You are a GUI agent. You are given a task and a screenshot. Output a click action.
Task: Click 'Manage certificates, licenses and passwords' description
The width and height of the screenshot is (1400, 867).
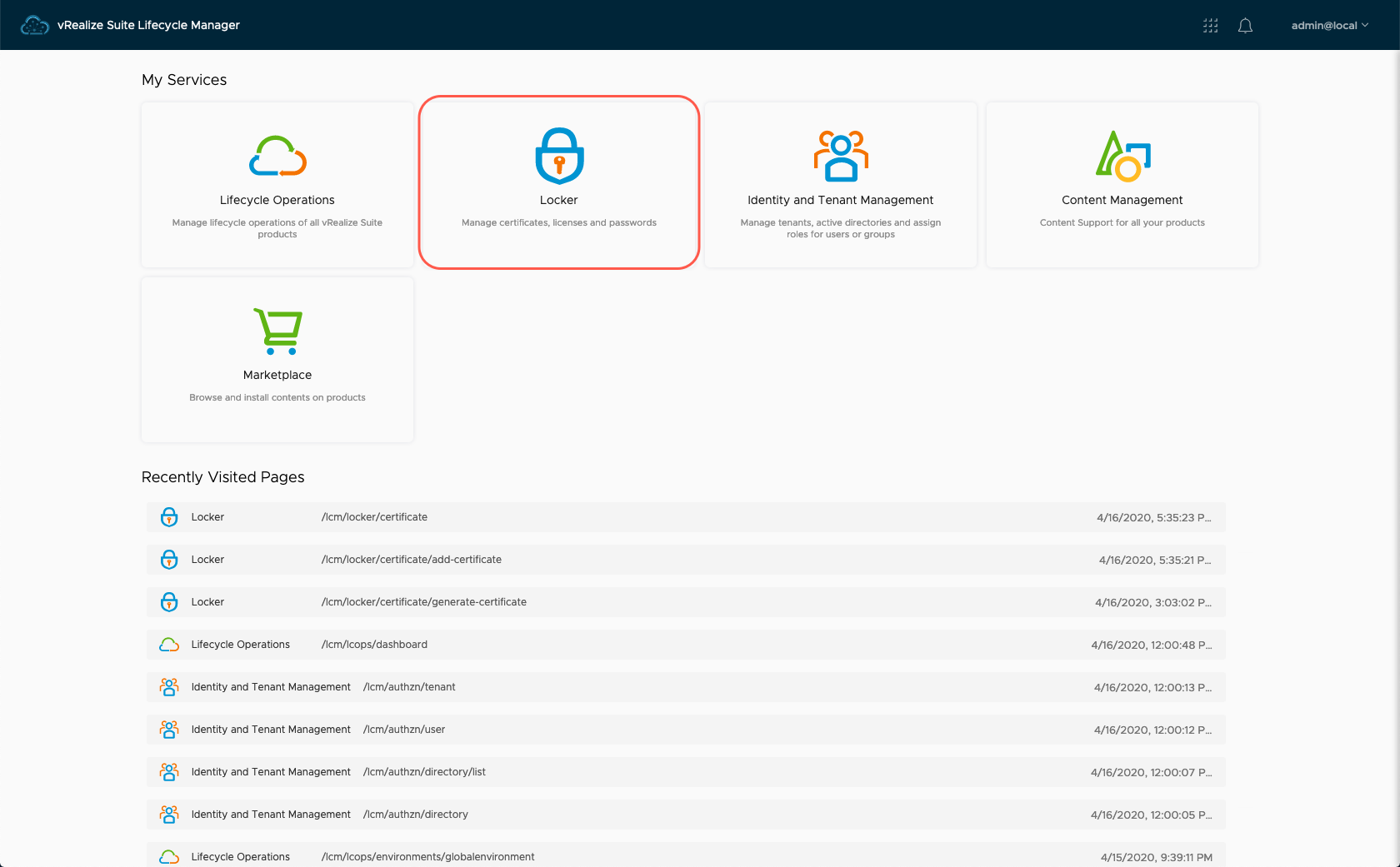click(559, 222)
